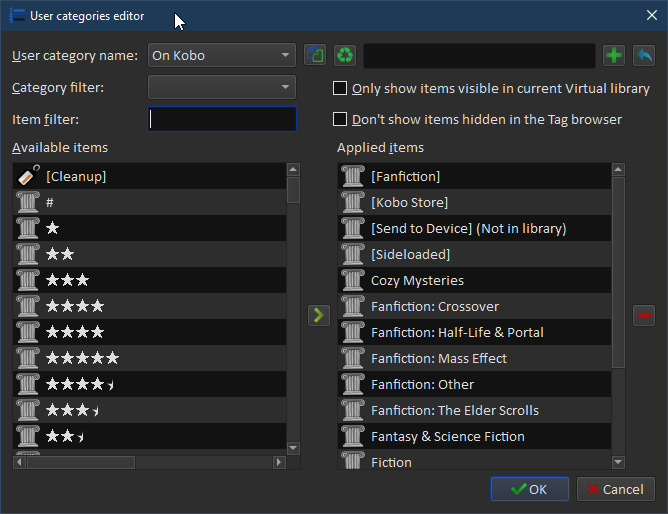Click the Applied items scroll-down arrow

(x=618, y=462)
